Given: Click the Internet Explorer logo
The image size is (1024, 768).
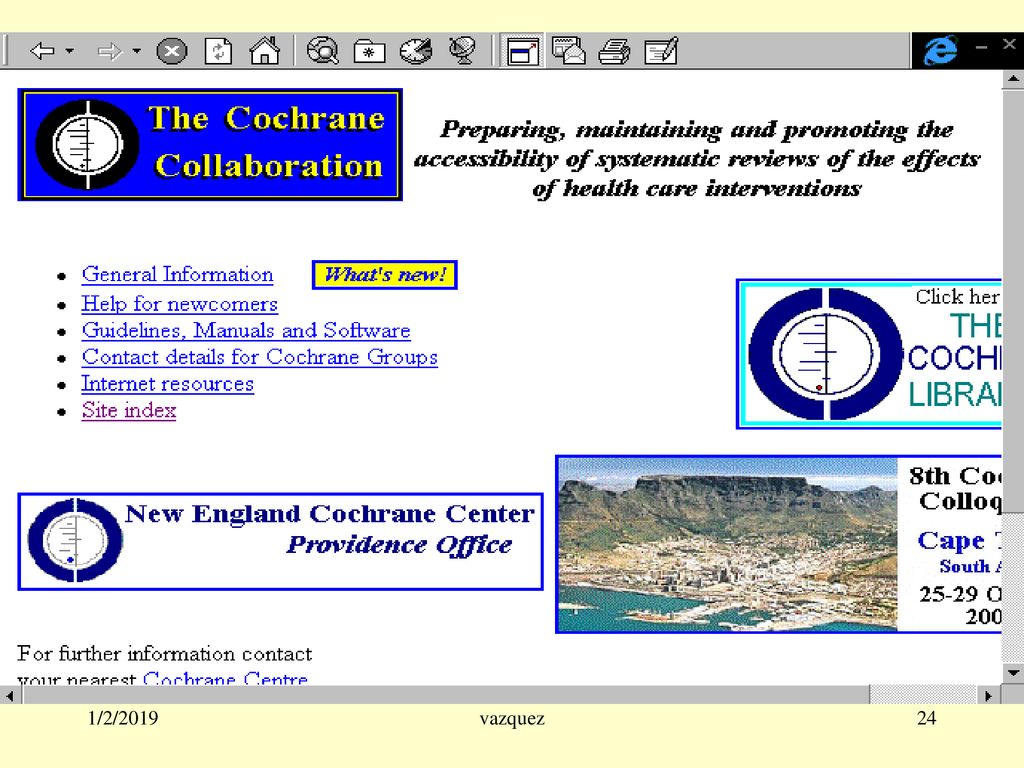Looking at the screenshot, I should pos(940,50).
